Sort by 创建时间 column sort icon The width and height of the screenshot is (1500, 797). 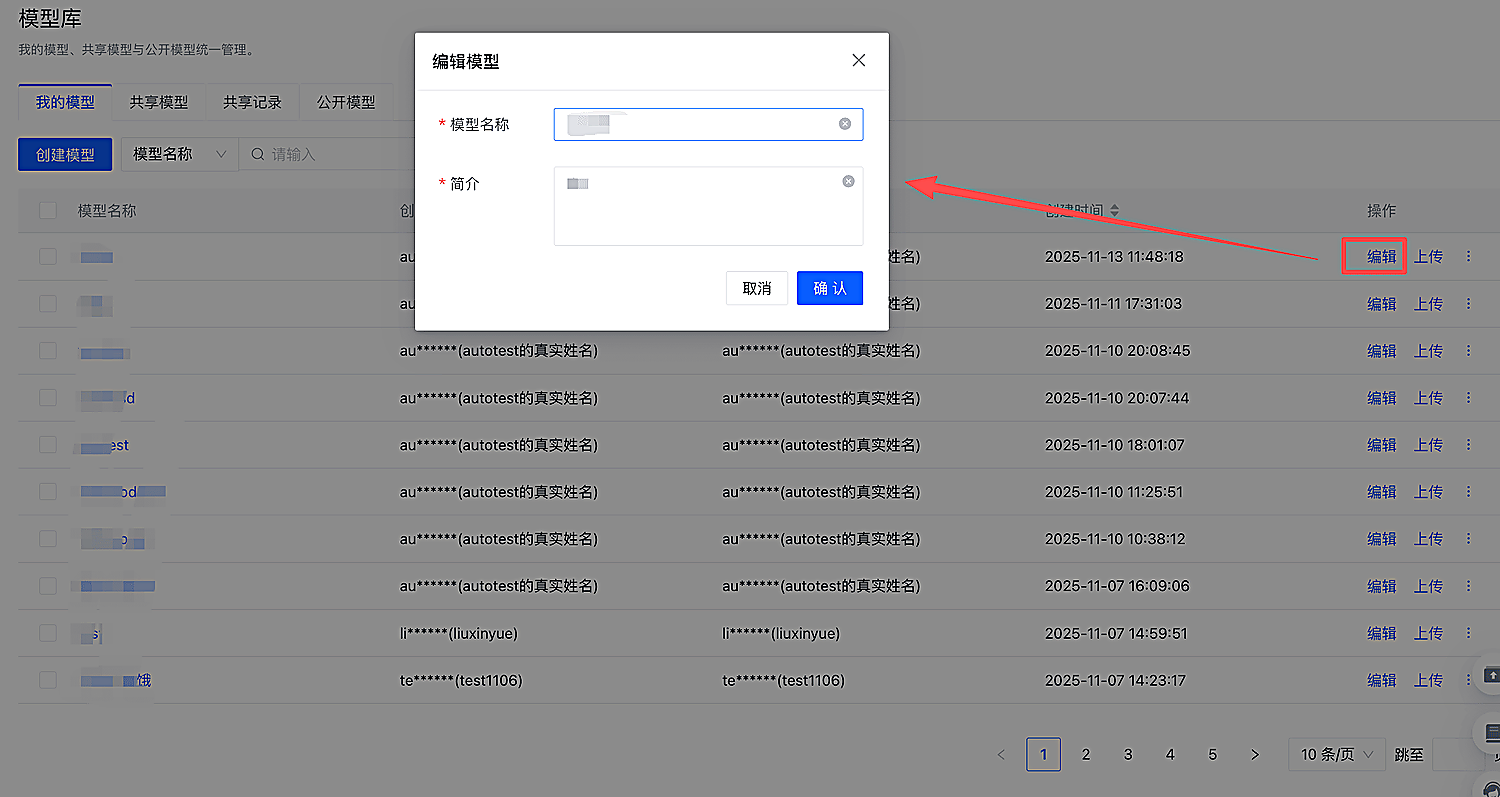[x=1115, y=210]
